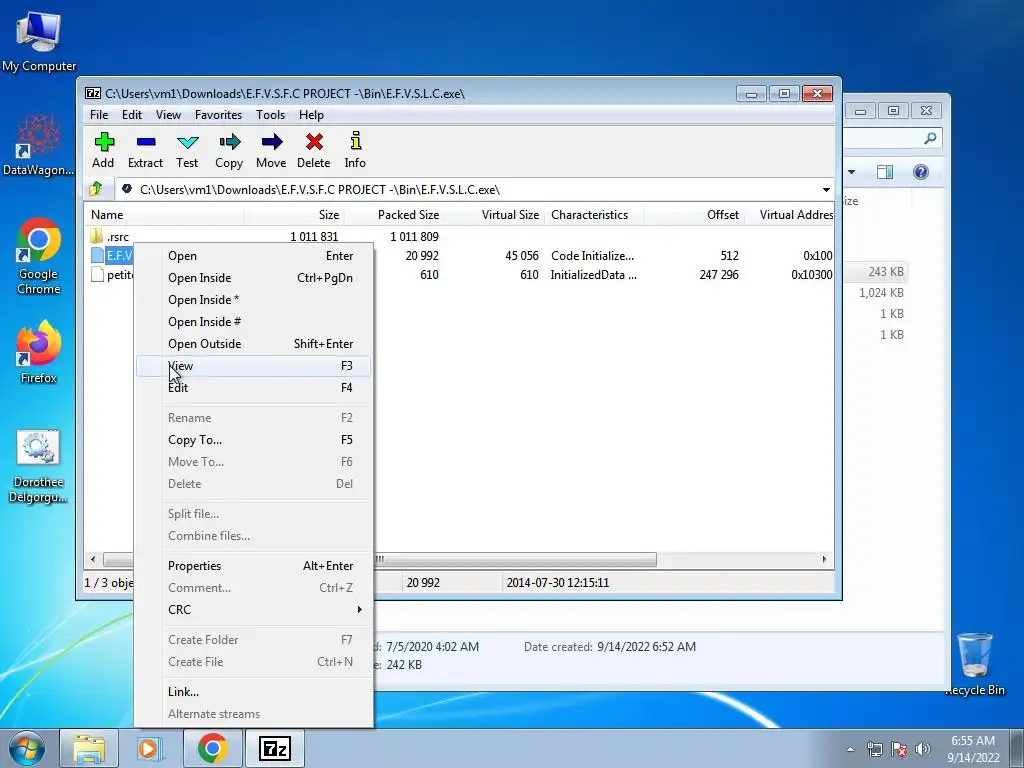Viewport: 1024px width, 768px height.
Task: Click the Action Center flag icon
Action: point(899,749)
